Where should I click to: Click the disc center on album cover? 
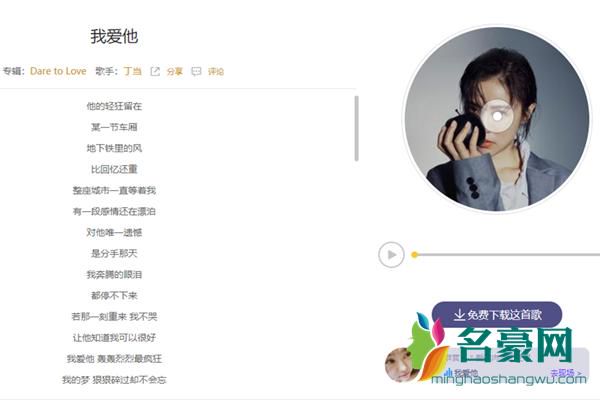497,116
